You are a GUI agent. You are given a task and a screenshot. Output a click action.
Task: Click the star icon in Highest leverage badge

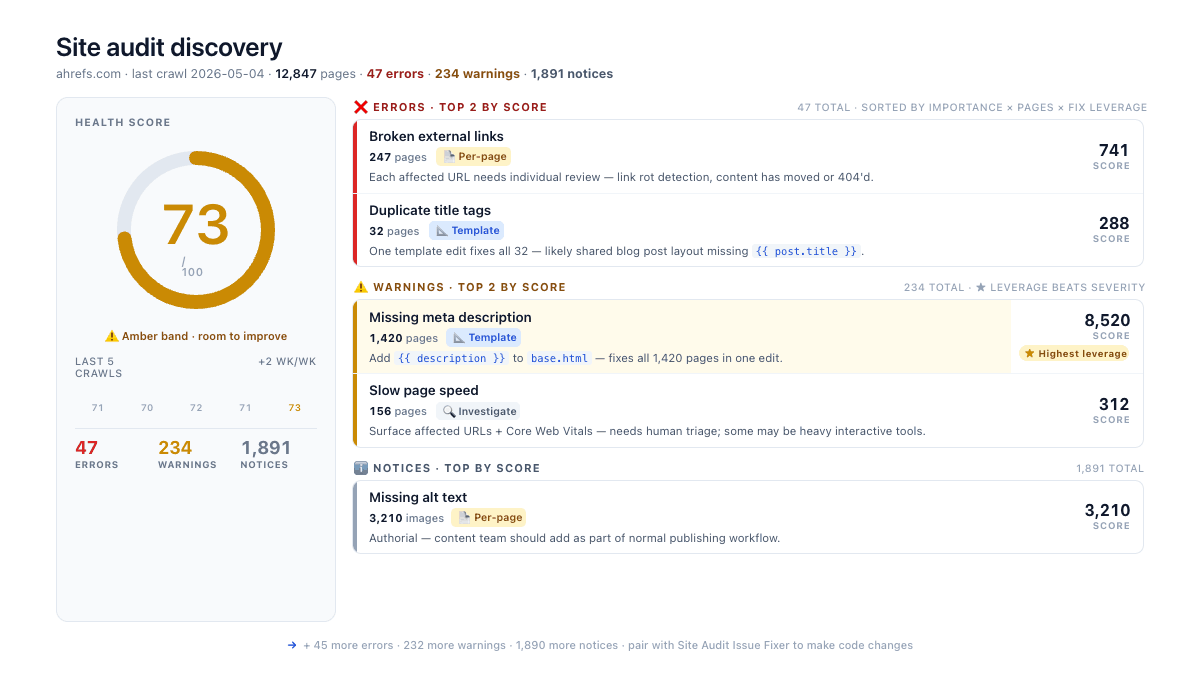point(1030,354)
